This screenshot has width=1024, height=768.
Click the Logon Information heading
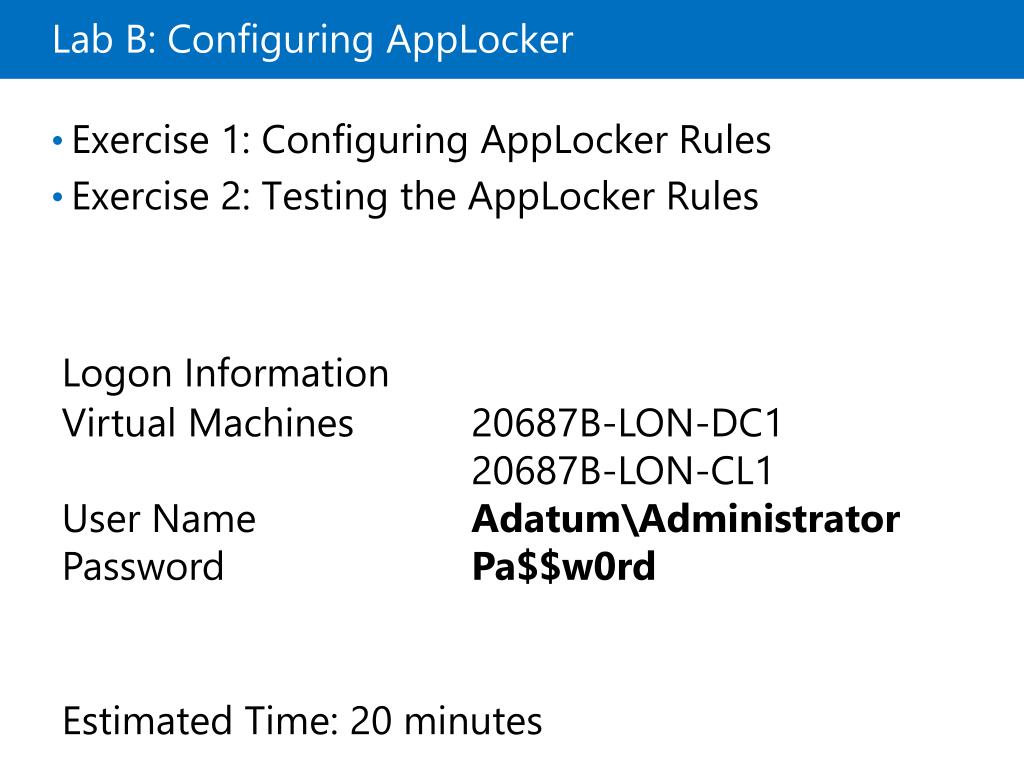[226, 375]
